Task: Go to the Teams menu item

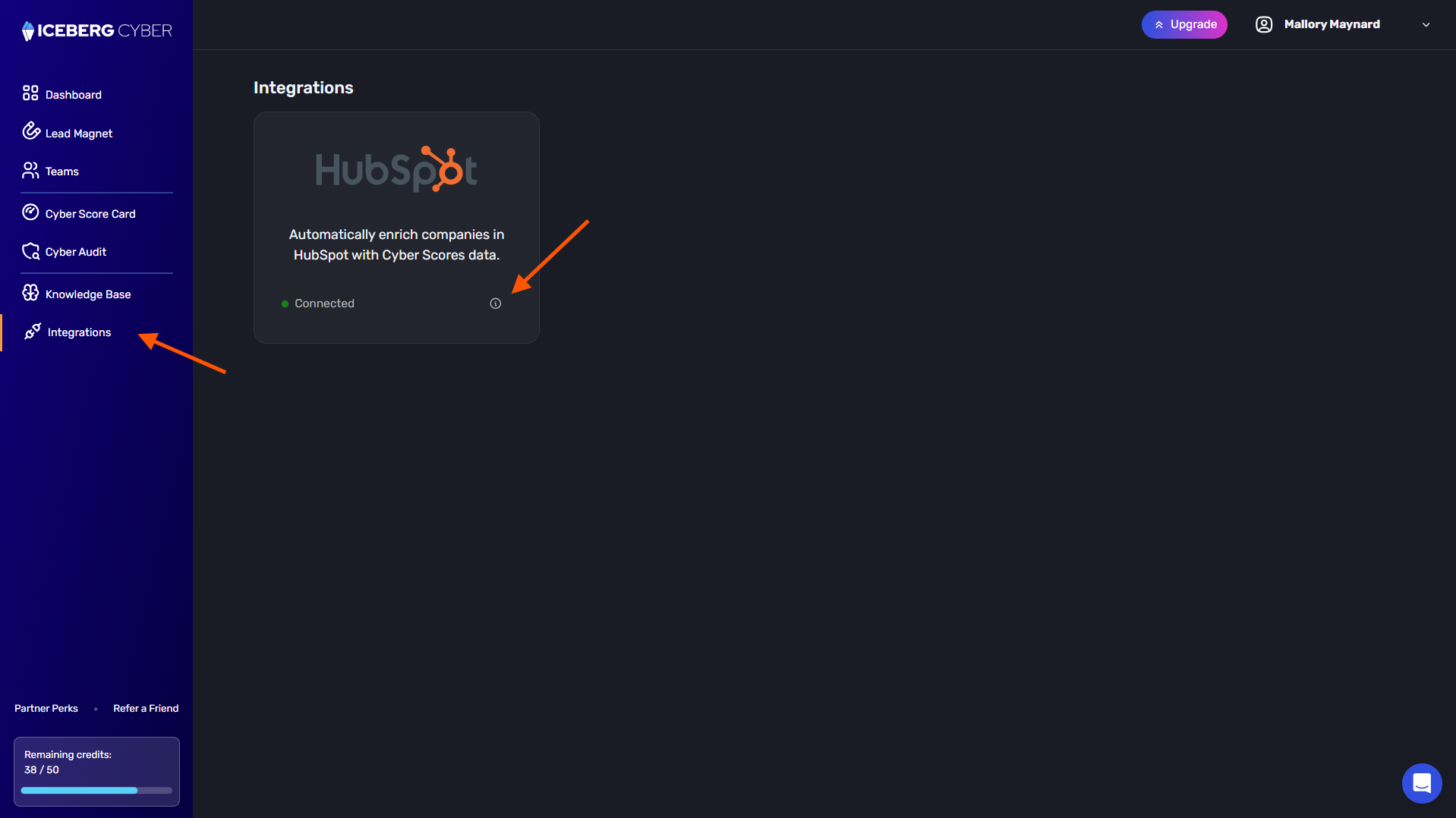Action: coord(61,171)
